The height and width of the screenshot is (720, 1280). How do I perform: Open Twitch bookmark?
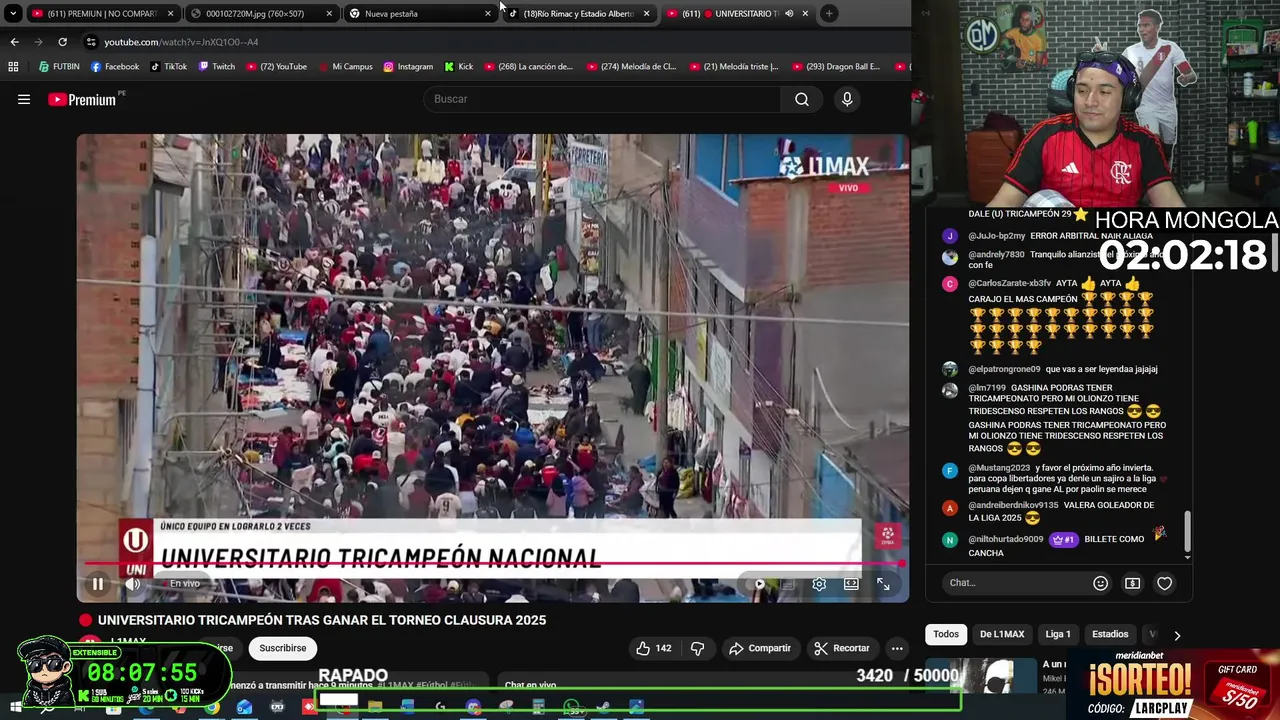(x=217, y=67)
